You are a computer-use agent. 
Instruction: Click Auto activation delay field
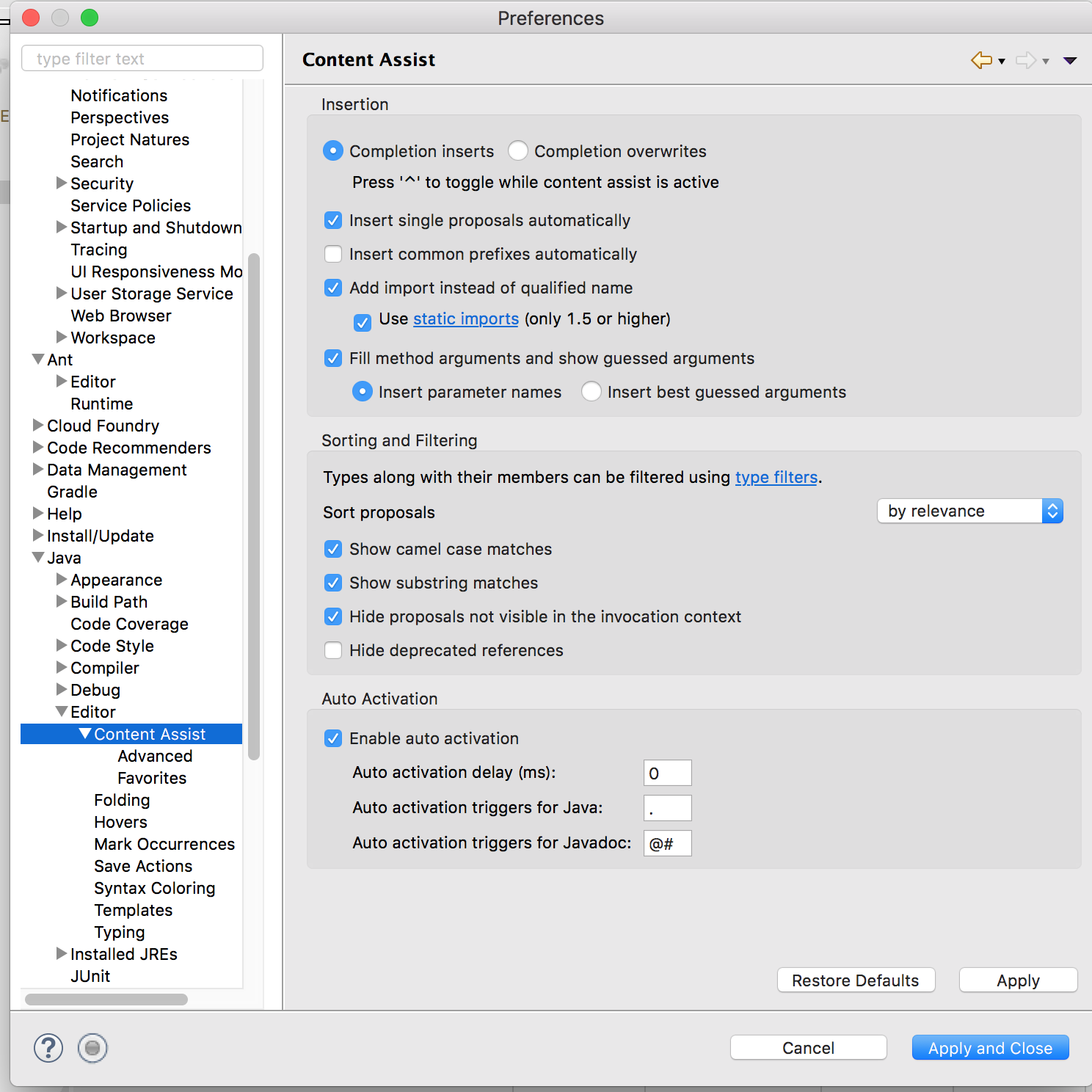click(668, 773)
